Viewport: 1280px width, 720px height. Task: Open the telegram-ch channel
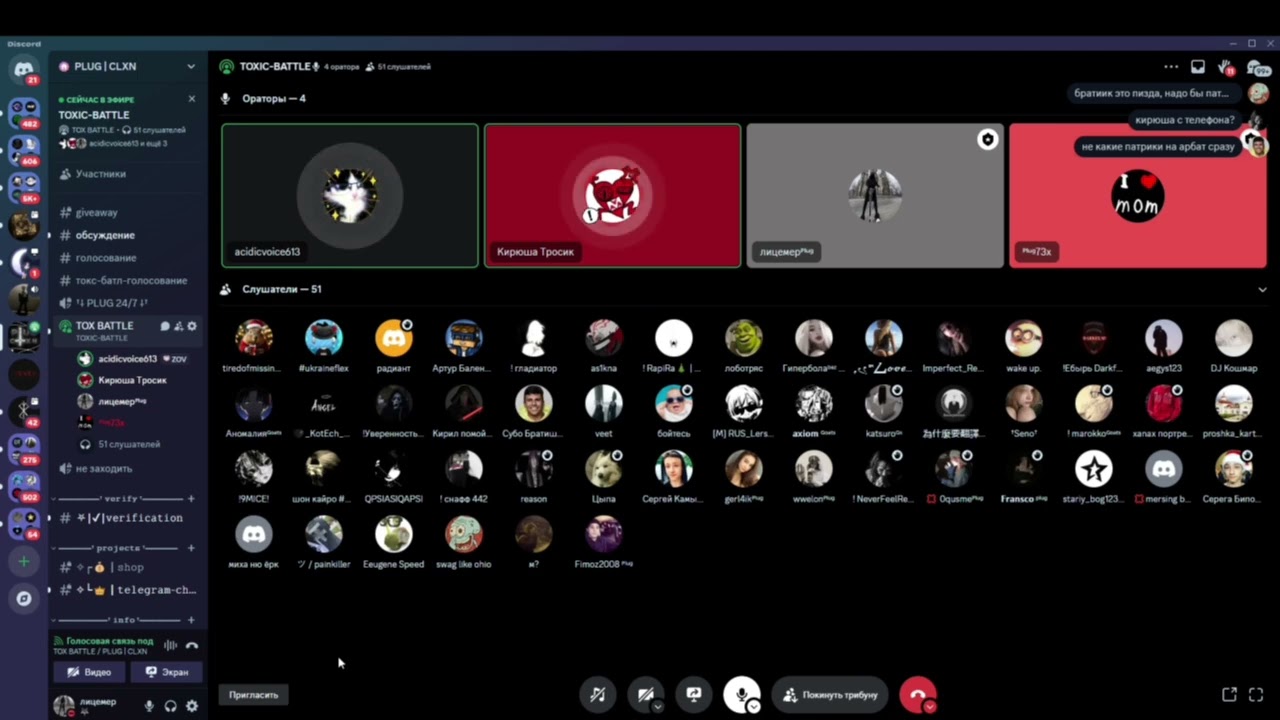pos(127,590)
